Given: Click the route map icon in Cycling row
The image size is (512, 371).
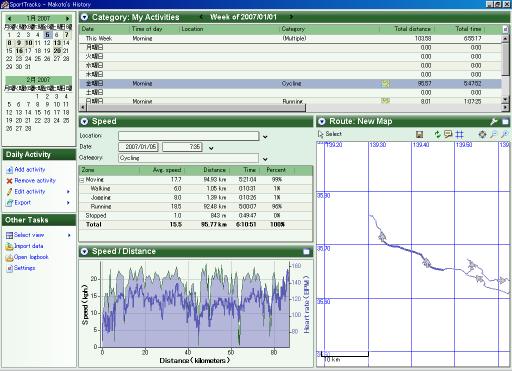Looking at the screenshot, I should 386,84.
